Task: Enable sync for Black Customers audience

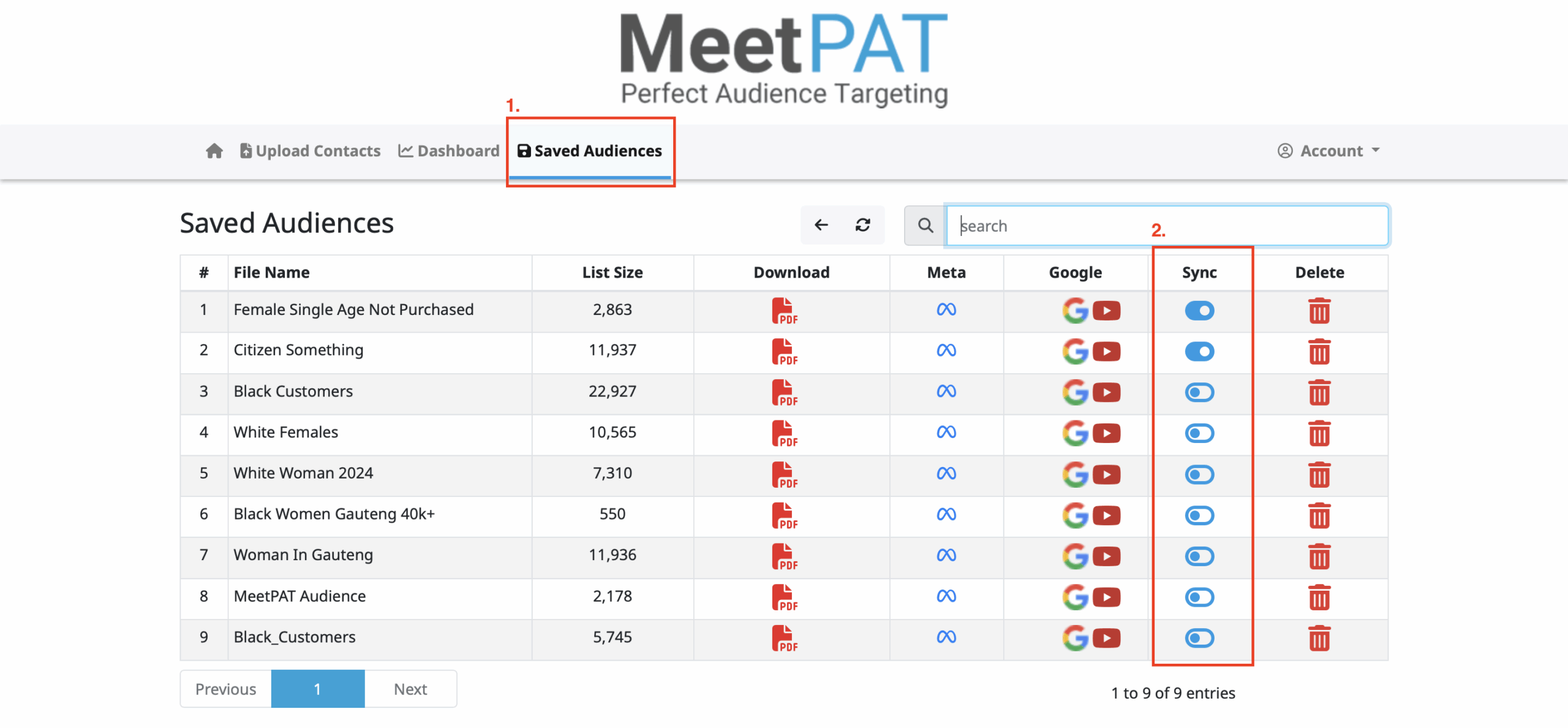Action: pos(1199,392)
